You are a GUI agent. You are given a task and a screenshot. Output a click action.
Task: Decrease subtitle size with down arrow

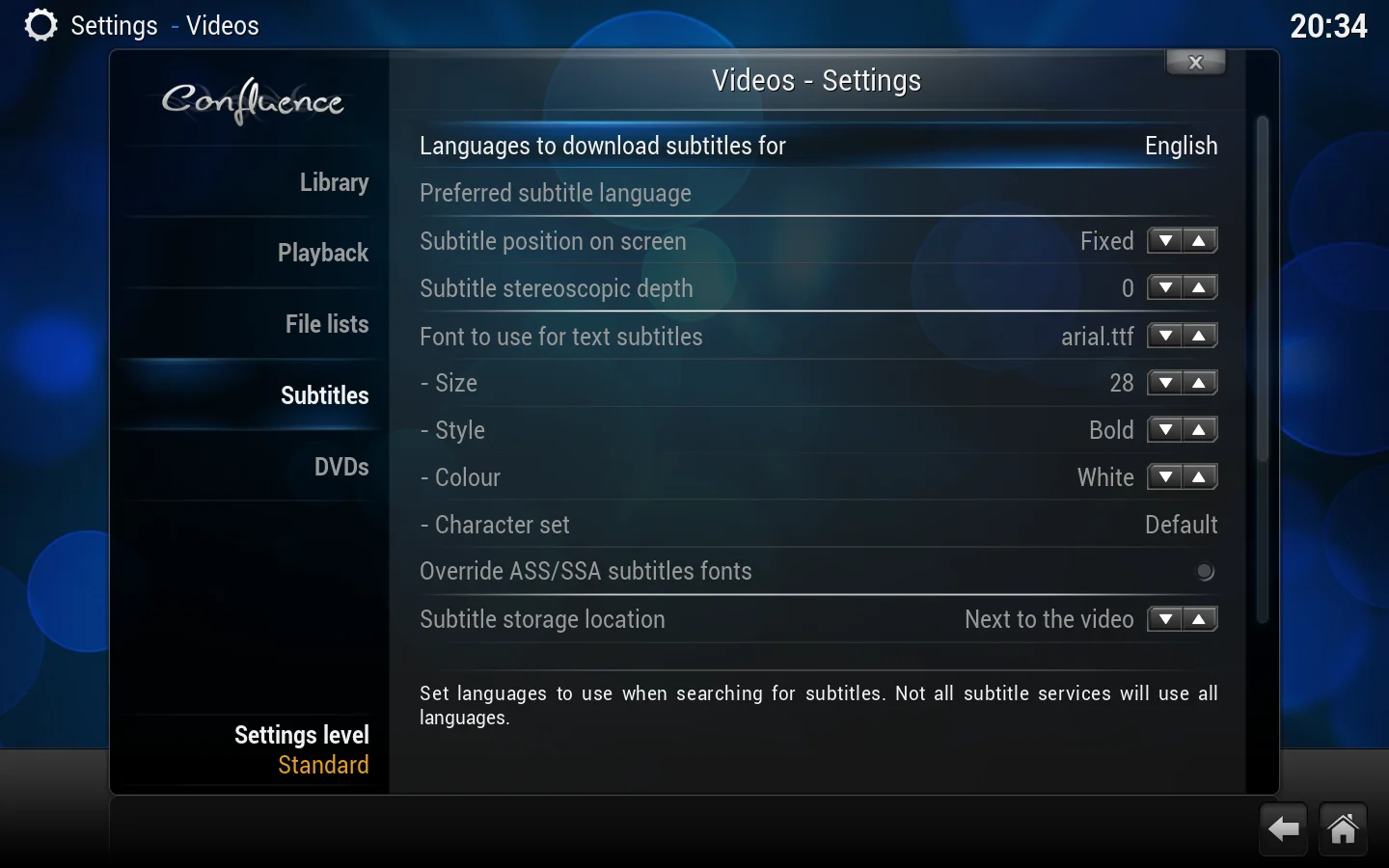pyautogui.click(x=1165, y=384)
